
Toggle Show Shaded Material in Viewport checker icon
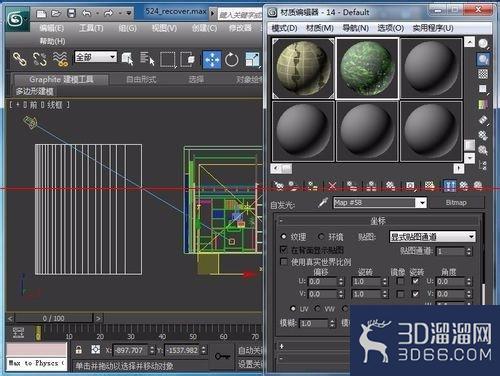pos(430,186)
